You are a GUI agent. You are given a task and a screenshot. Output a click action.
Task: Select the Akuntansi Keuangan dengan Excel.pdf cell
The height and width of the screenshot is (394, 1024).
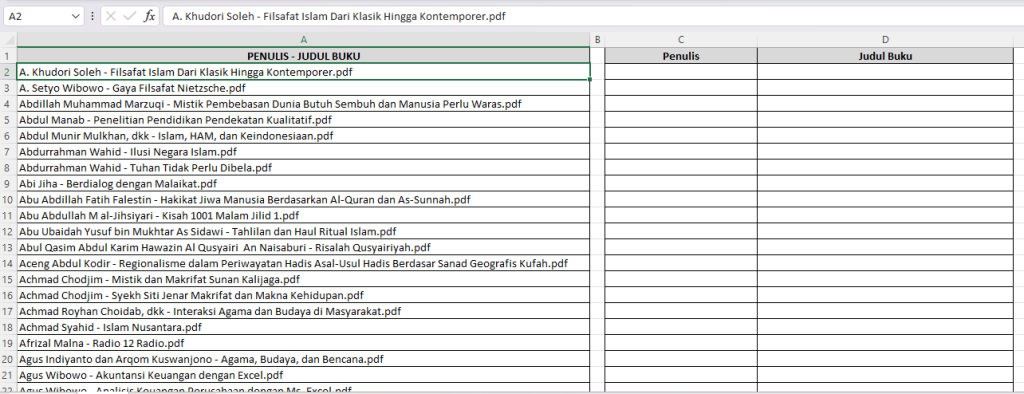pyautogui.click(x=304, y=375)
